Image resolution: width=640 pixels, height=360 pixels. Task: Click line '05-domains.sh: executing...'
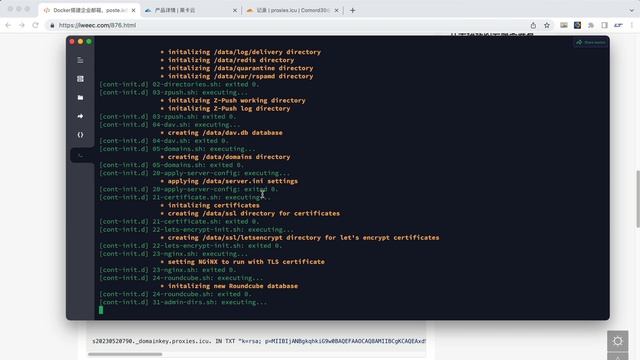[x=177, y=149]
